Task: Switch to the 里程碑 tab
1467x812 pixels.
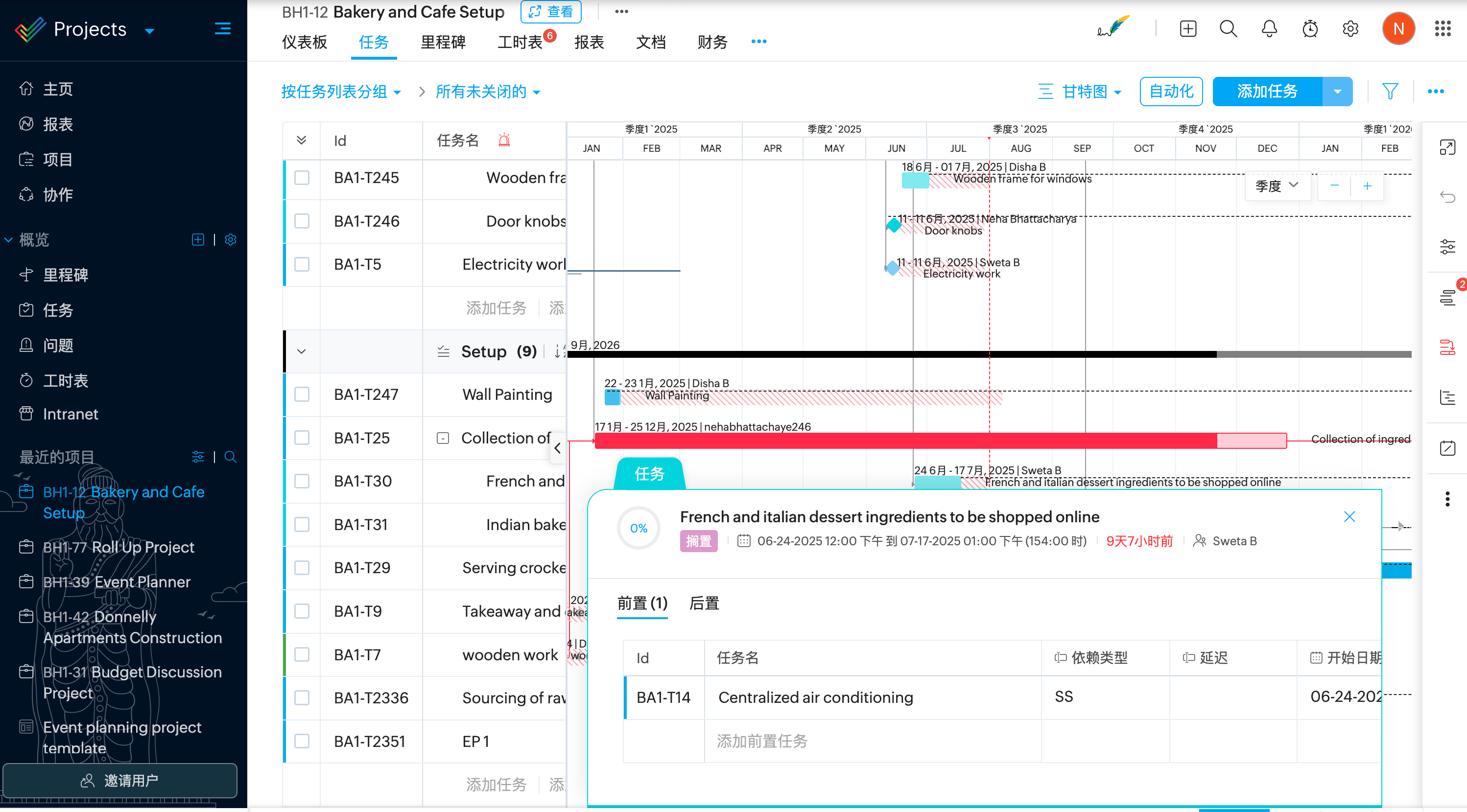Action: point(443,42)
